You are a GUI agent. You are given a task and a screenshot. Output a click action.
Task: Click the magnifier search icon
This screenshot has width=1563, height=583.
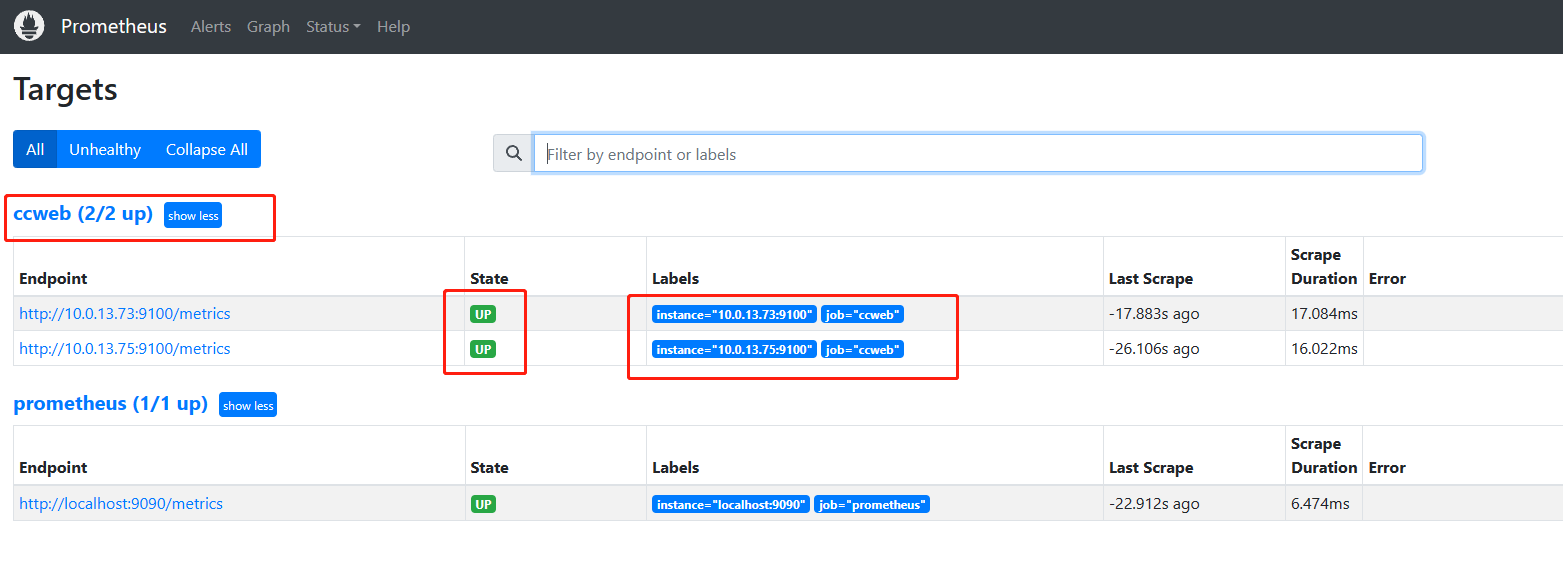pos(513,154)
